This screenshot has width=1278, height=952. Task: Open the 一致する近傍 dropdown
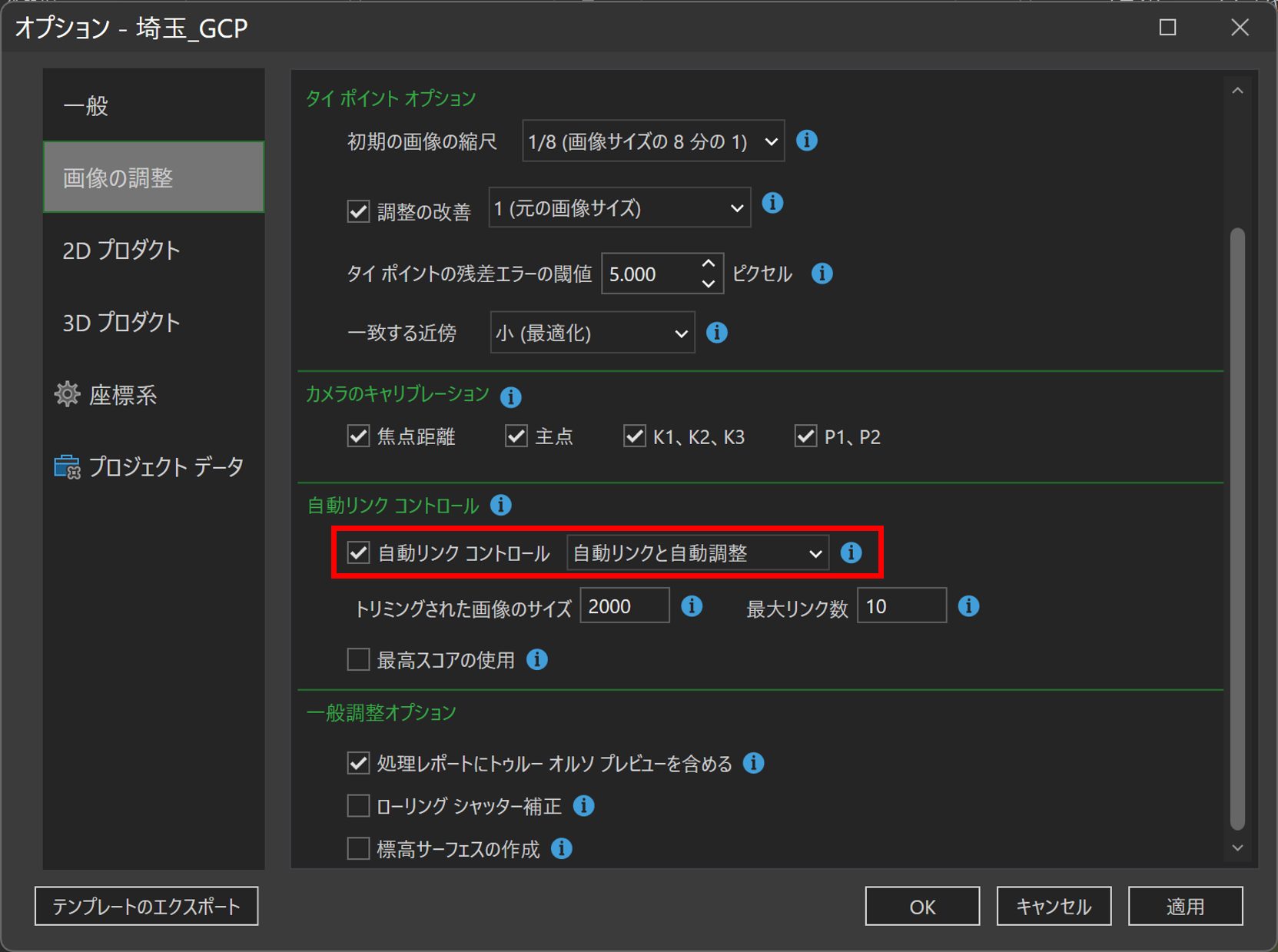point(592,333)
